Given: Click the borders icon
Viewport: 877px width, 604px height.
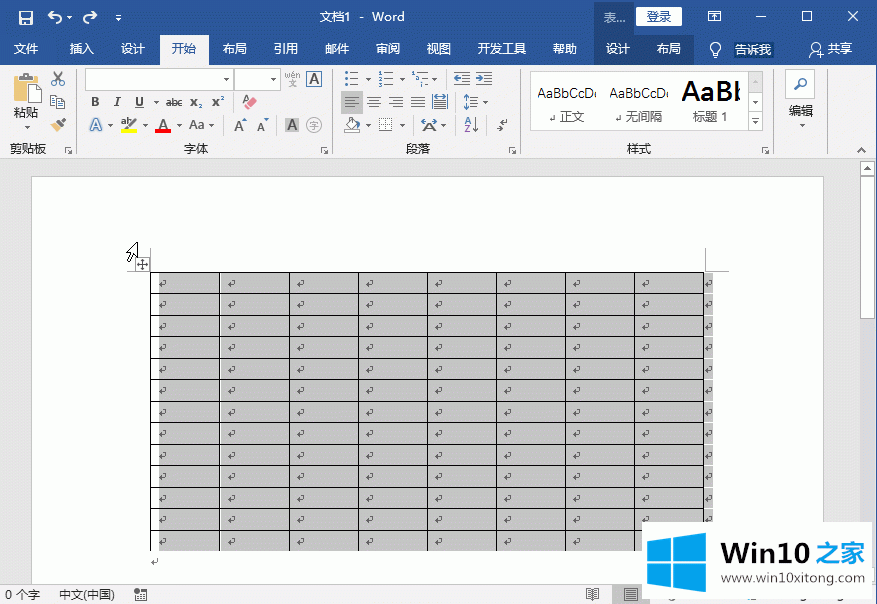Looking at the screenshot, I should tap(386, 125).
